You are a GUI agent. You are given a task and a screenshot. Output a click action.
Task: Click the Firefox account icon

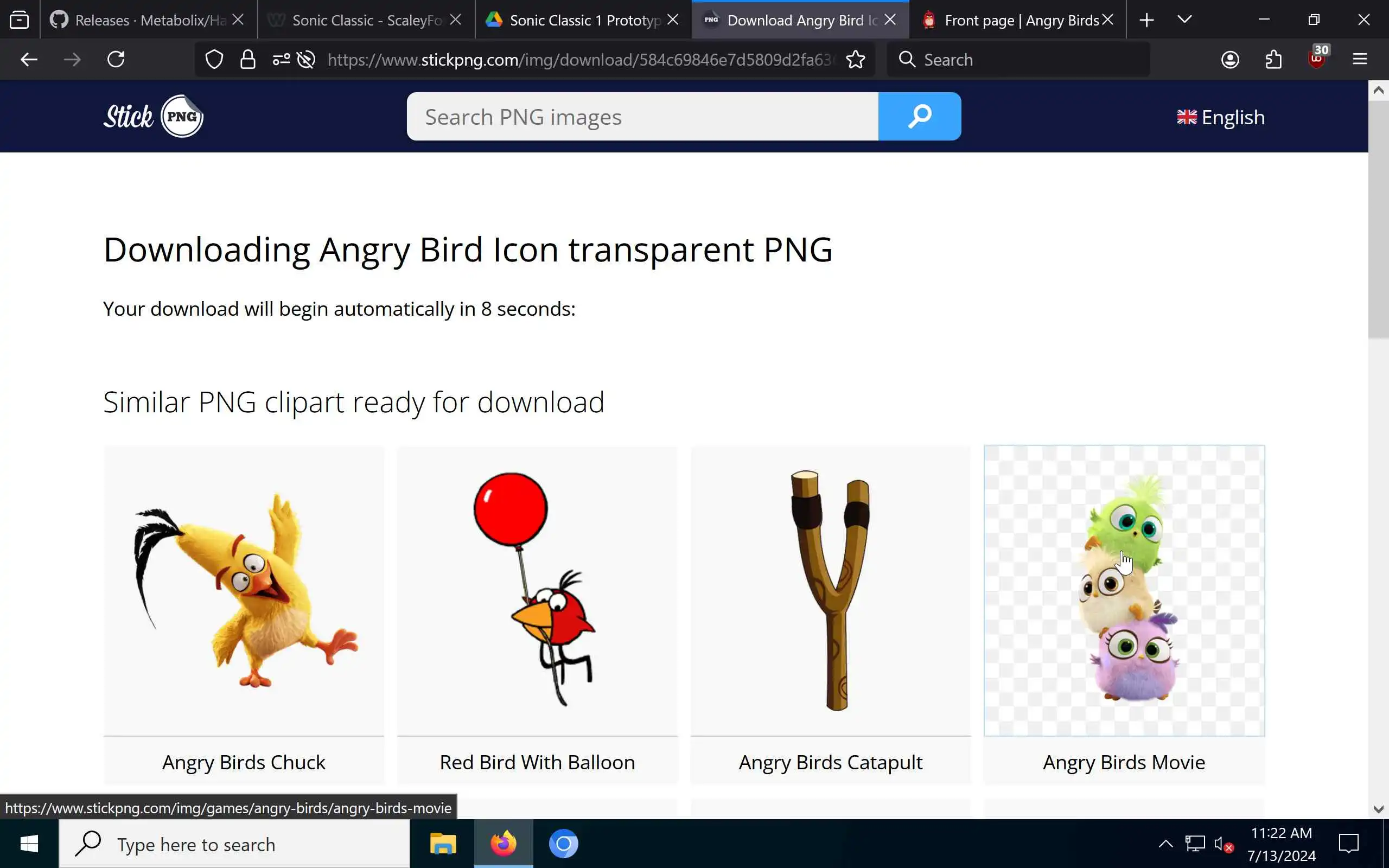click(1229, 60)
